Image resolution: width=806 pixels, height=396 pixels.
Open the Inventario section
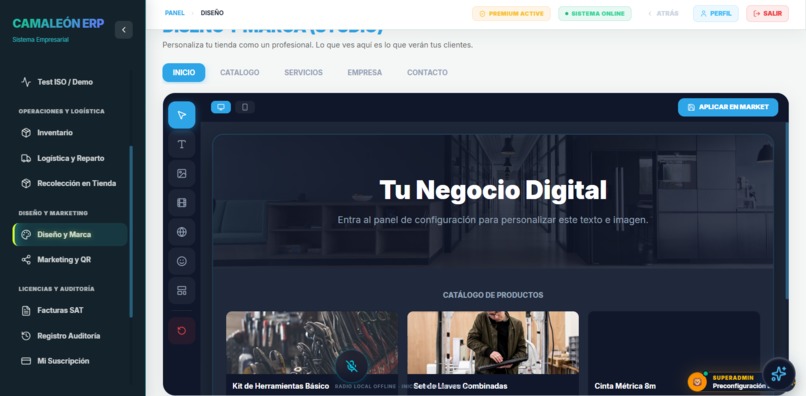(x=69, y=133)
